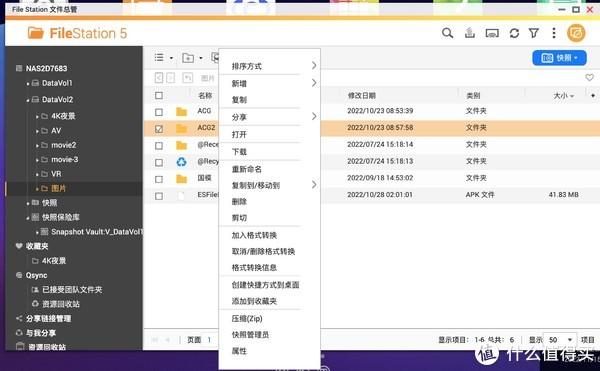Viewport: 600px width, 371px height.
Task: Choose 压缩(Zip) from context menu
Action: (247, 318)
